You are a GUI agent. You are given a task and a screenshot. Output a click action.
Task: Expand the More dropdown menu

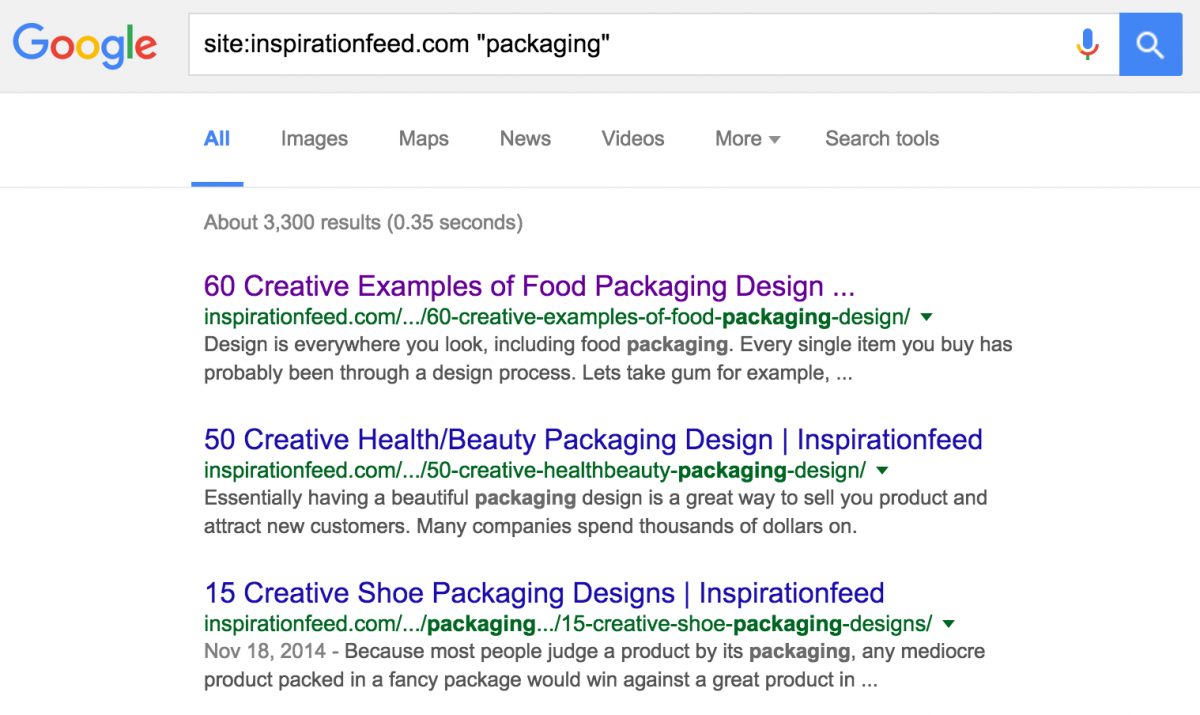pos(747,139)
